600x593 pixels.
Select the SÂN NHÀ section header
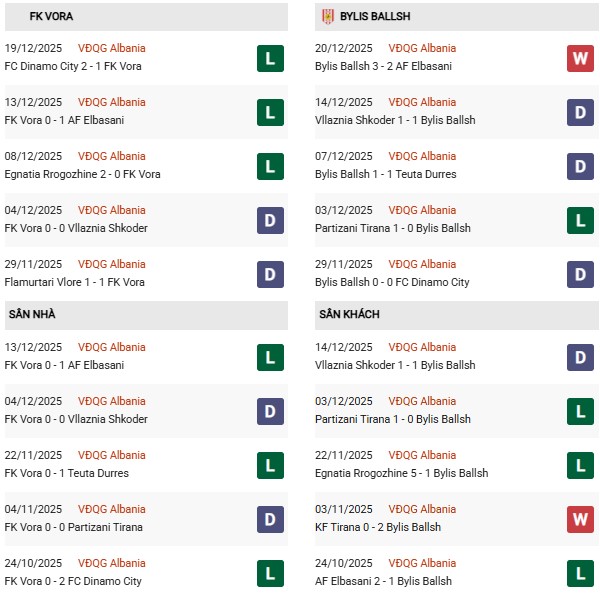[x=34, y=315]
